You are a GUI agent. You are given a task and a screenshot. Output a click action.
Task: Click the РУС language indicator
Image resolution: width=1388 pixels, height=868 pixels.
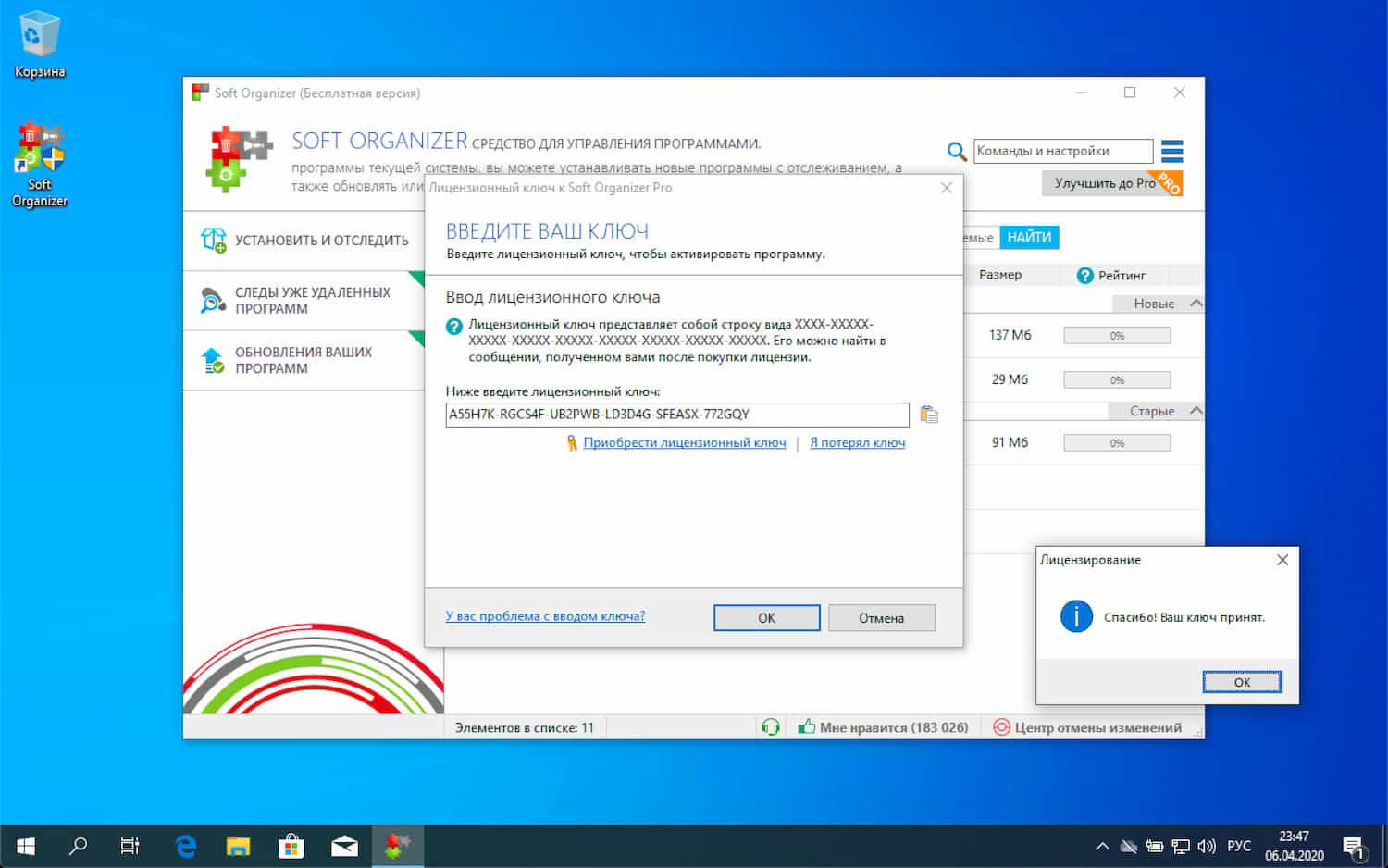coord(1239,846)
